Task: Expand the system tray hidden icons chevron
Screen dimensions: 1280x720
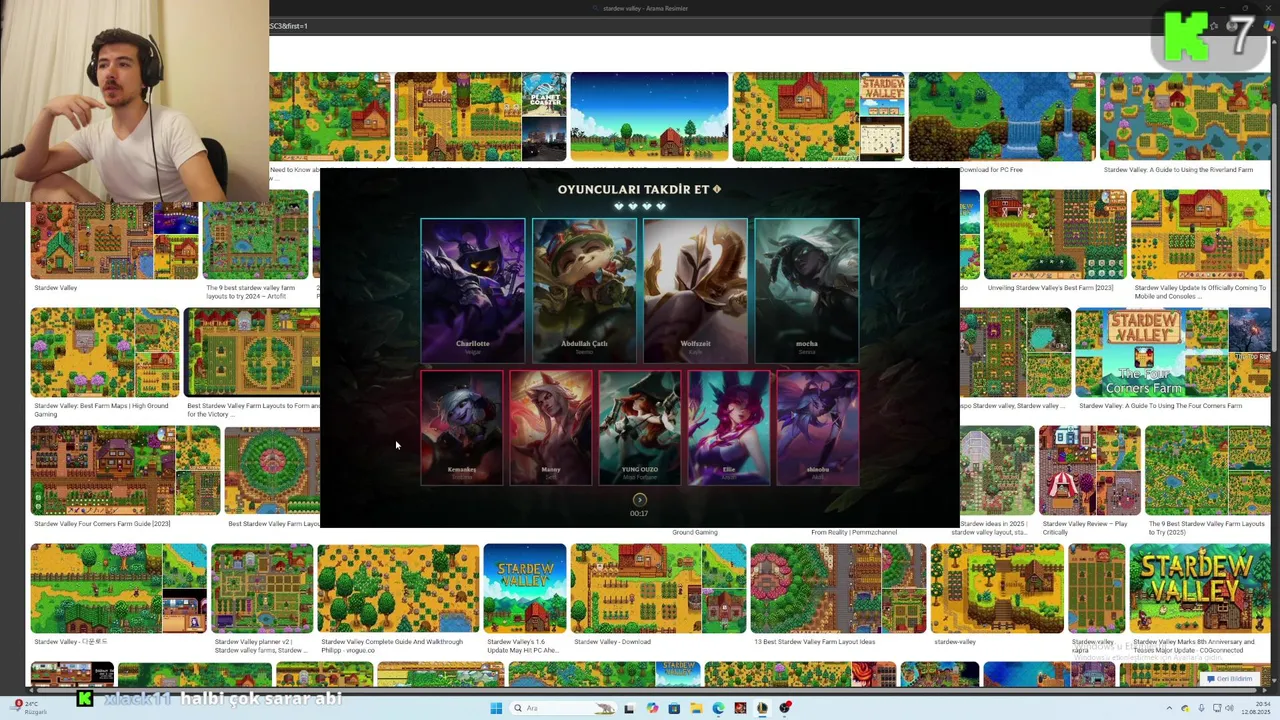Action: pos(1169,708)
